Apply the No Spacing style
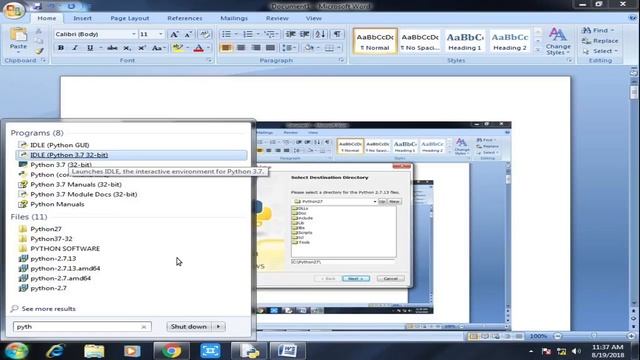This screenshot has width=640, height=360. pyautogui.click(x=420, y=41)
